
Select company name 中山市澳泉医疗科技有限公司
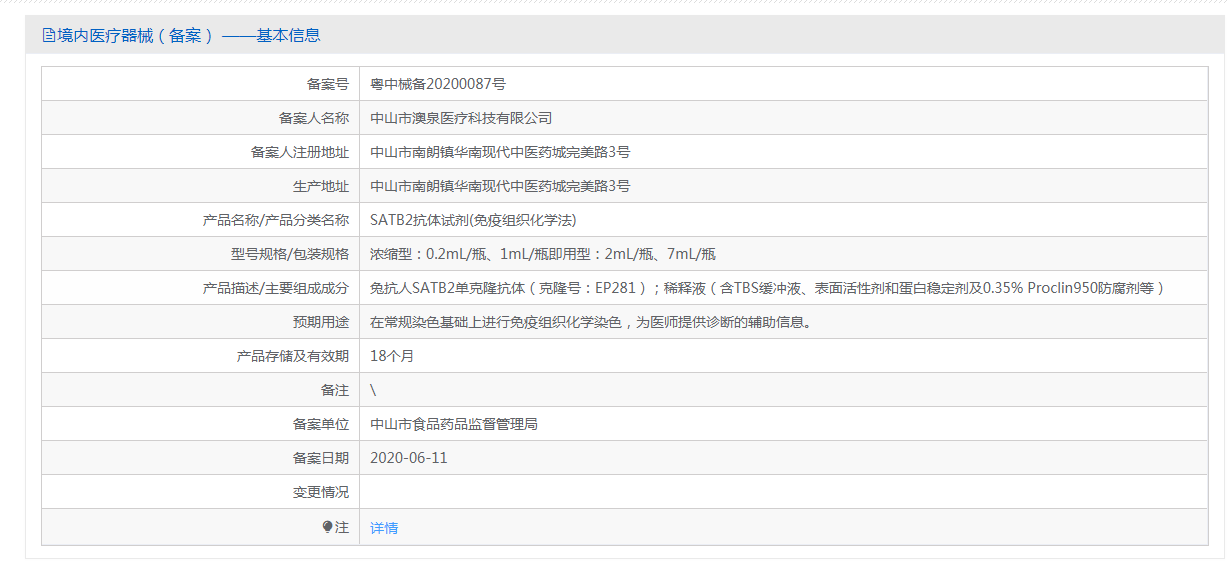tap(461, 118)
